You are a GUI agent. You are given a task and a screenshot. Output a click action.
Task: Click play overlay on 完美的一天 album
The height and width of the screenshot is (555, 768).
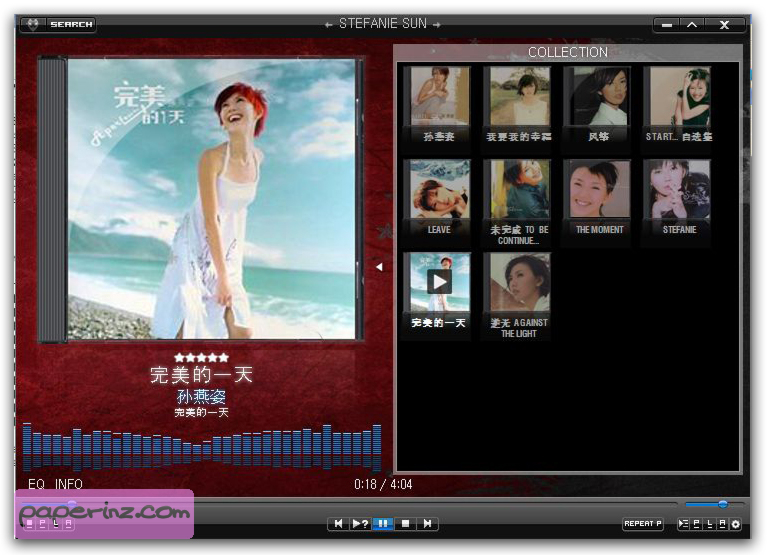tap(439, 282)
